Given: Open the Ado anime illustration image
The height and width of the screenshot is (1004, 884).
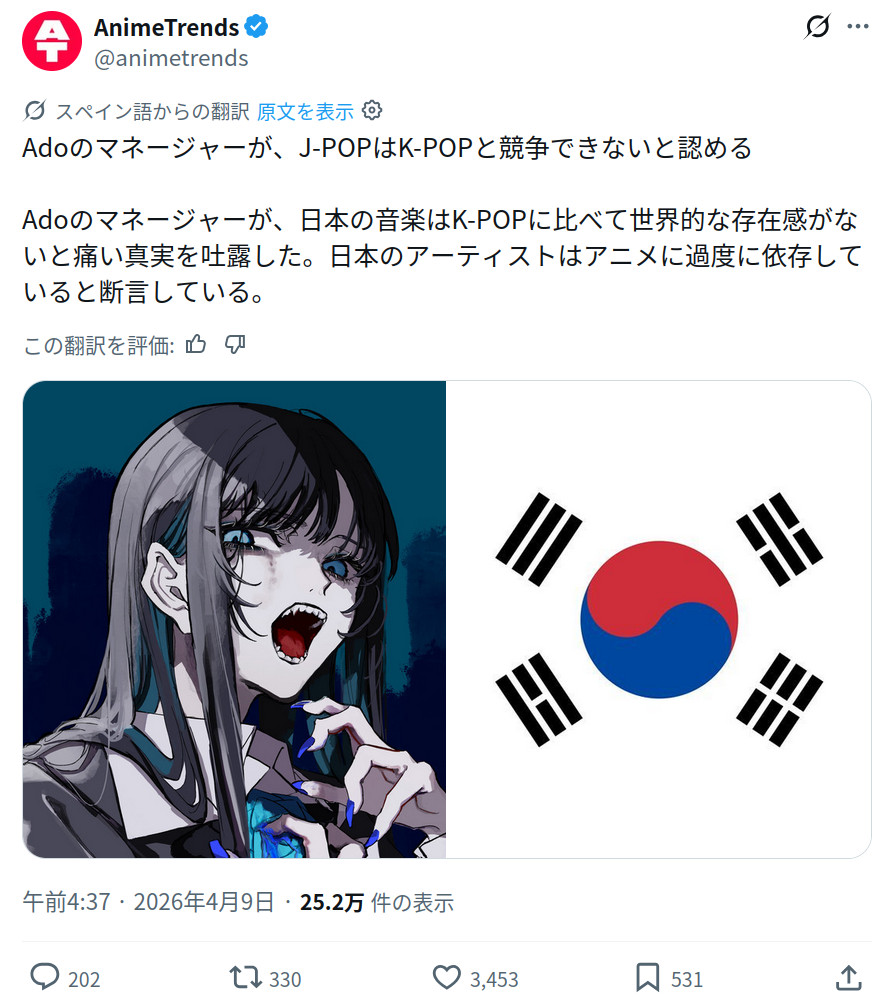Looking at the screenshot, I should point(234,619).
